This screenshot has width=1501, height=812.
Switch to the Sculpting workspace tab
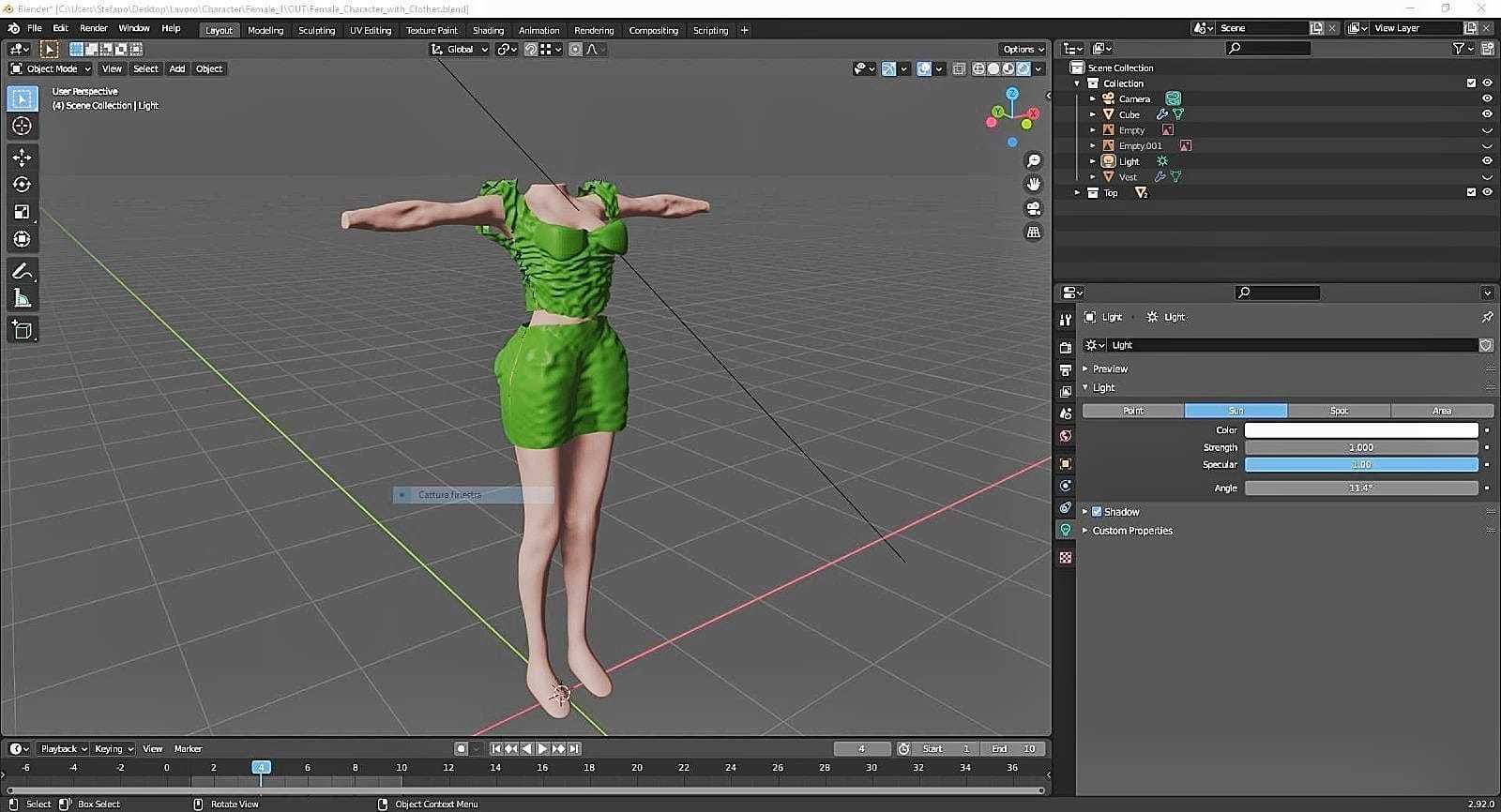click(x=316, y=30)
